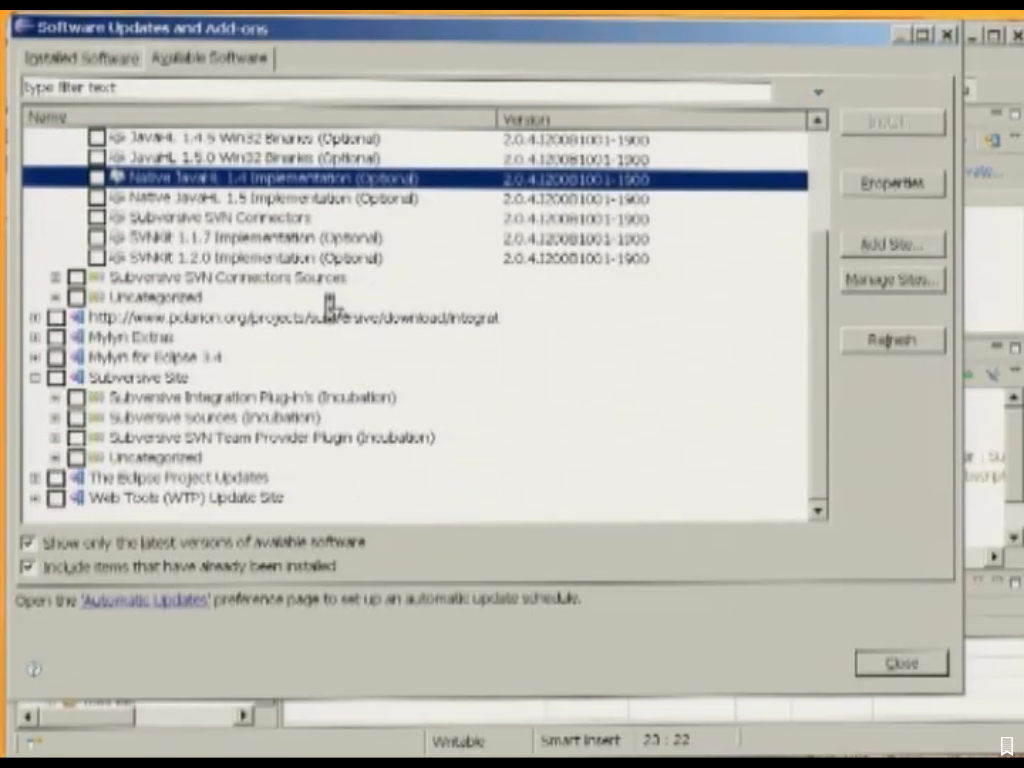Click the horizontal scroll right arrow in Eclipse window
The height and width of the screenshot is (768, 1024).
243,715
